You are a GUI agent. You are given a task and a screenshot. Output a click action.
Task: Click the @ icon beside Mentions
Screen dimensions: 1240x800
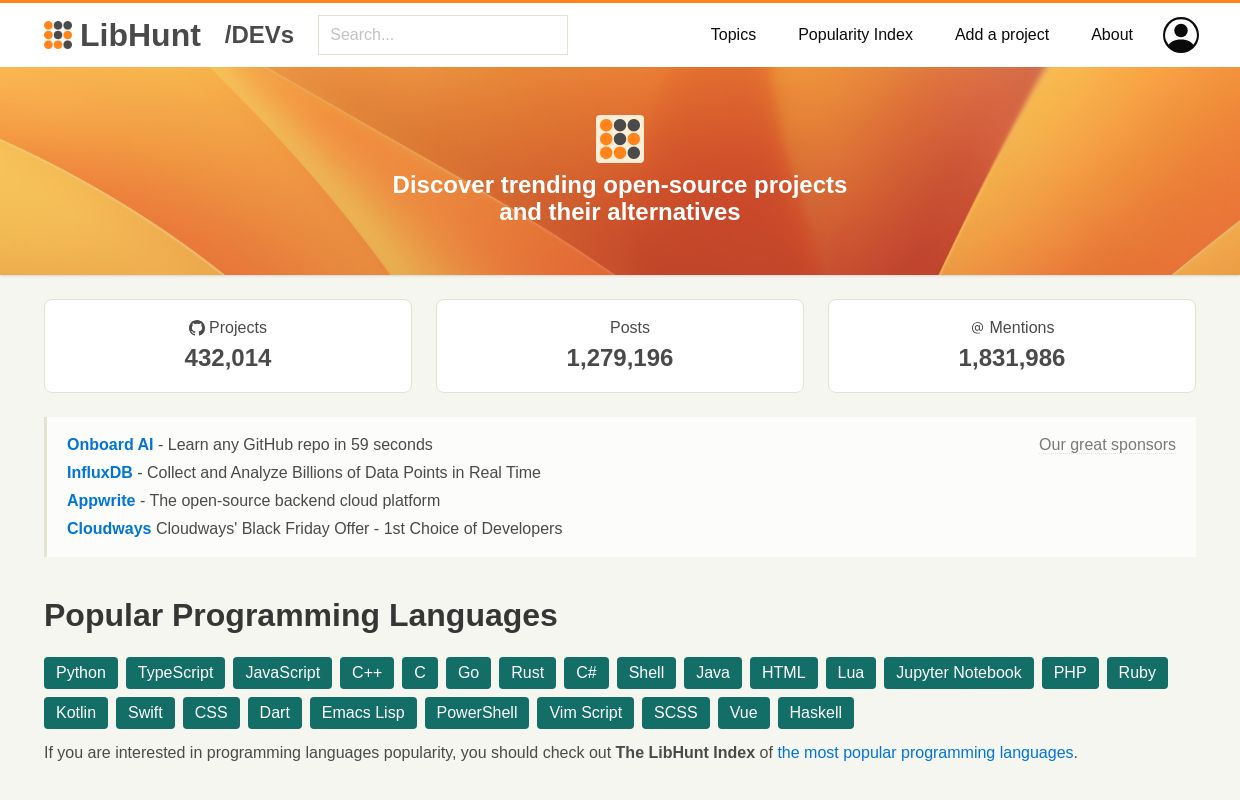pyautogui.click(x=977, y=328)
